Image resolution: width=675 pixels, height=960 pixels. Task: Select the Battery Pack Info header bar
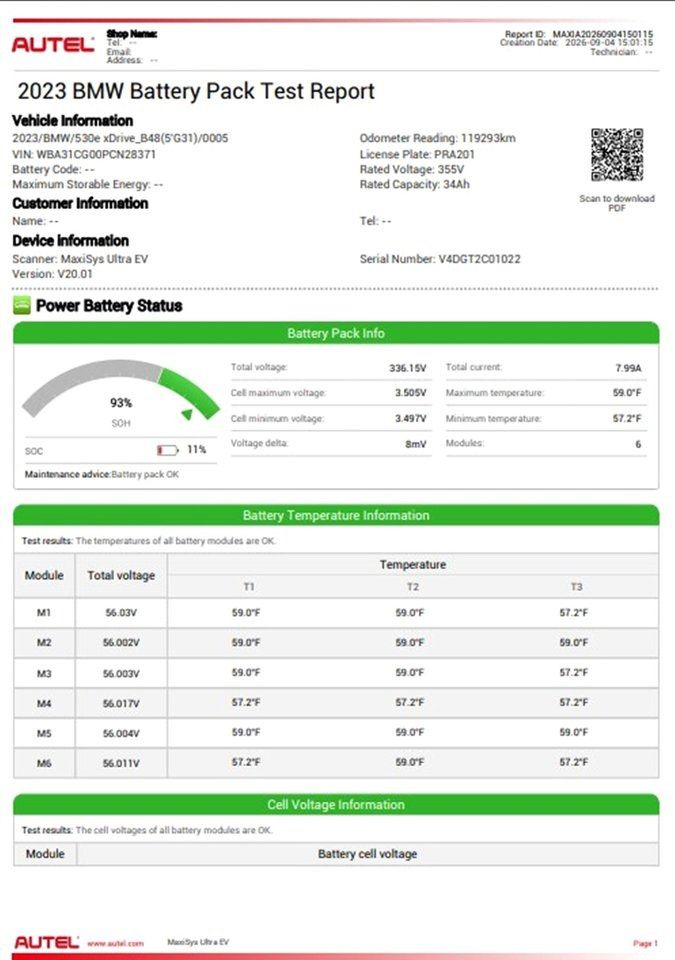point(336,333)
